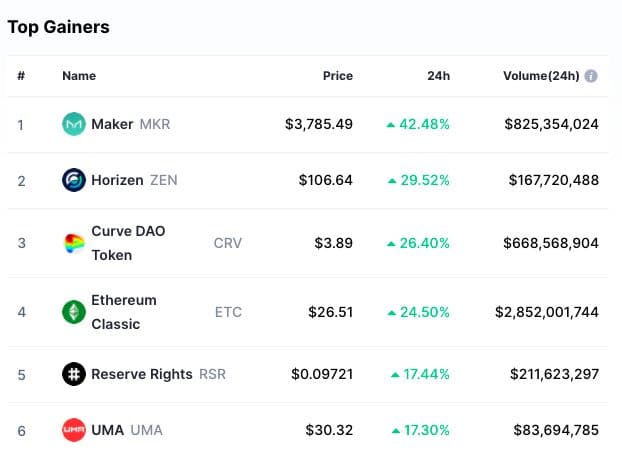
Task: Click the Maker coin logo icon
Action: pyautogui.click(x=74, y=125)
